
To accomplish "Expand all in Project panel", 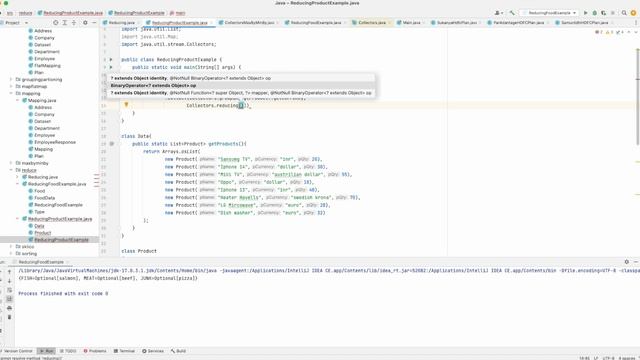I will 64,23.
